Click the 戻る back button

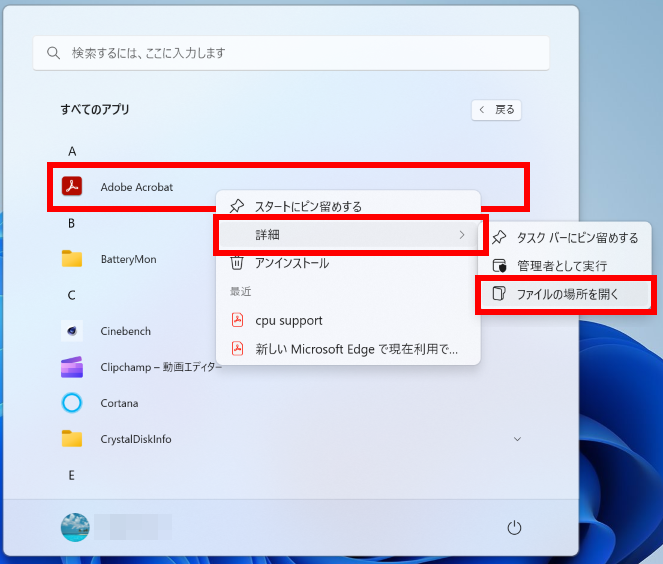coord(496,110)
